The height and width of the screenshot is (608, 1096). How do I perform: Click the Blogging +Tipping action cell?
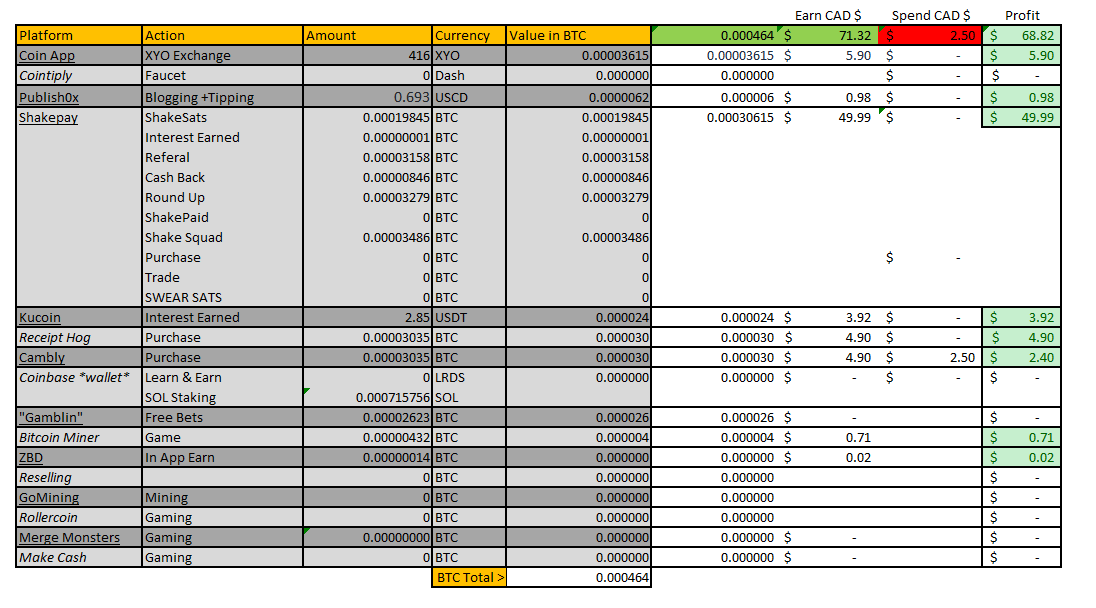tap(222, 98)
